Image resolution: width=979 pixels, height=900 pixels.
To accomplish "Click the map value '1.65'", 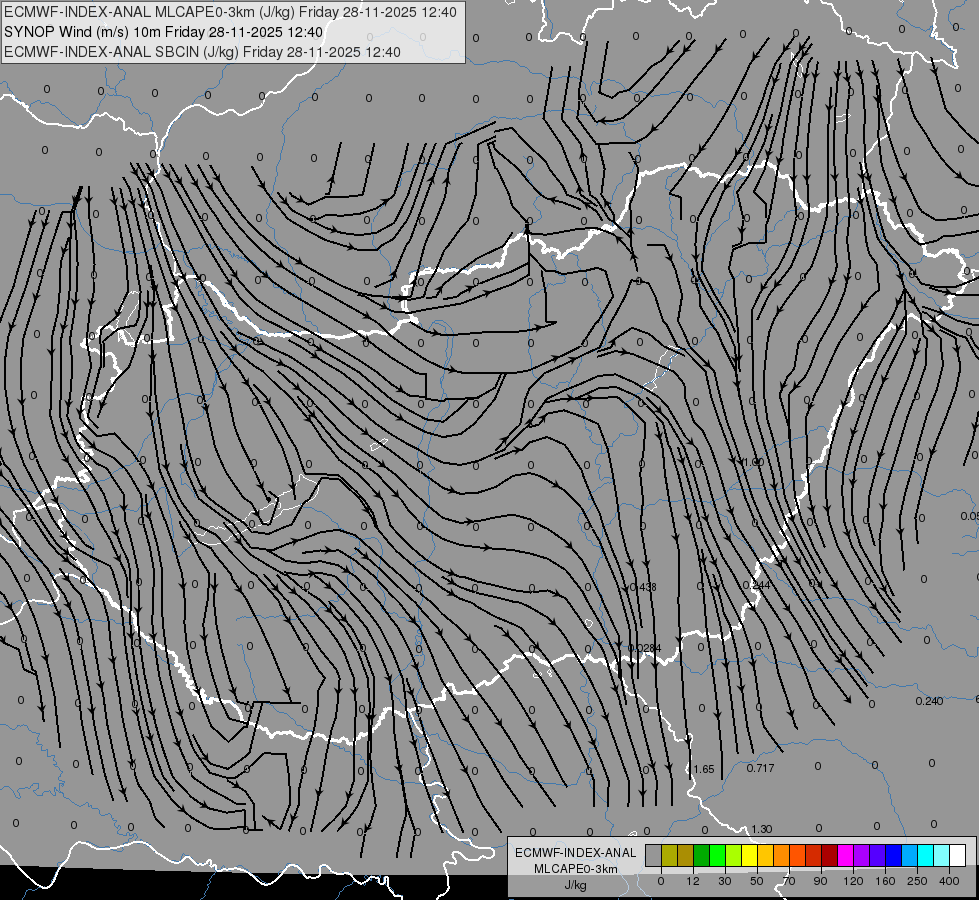I will click(x=704, y=769).
